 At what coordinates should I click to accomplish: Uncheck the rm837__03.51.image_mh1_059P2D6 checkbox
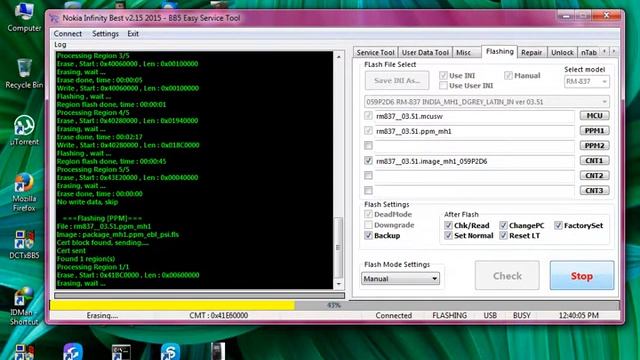coord(368,161)
